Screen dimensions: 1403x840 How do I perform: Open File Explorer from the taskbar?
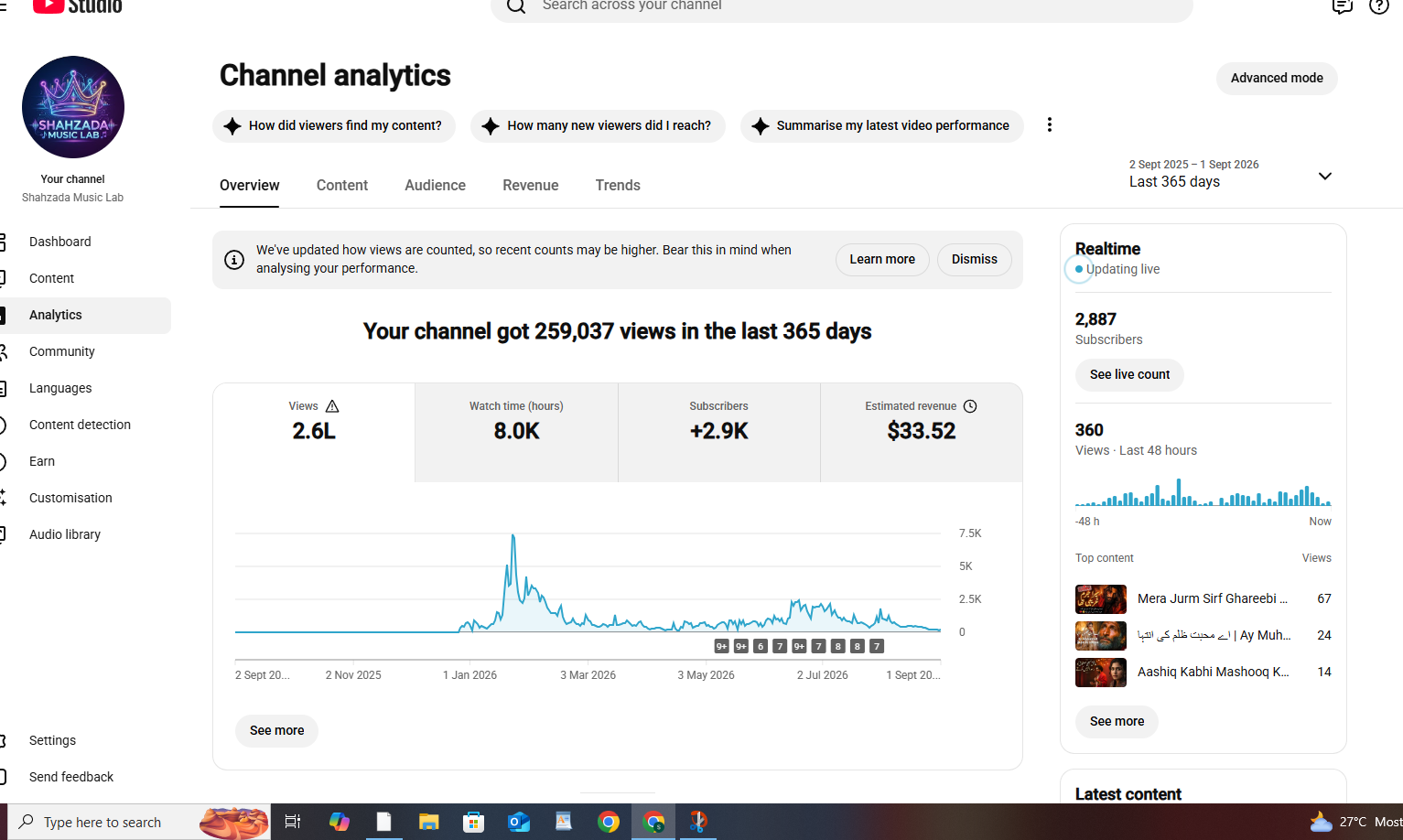pos(428,822)
